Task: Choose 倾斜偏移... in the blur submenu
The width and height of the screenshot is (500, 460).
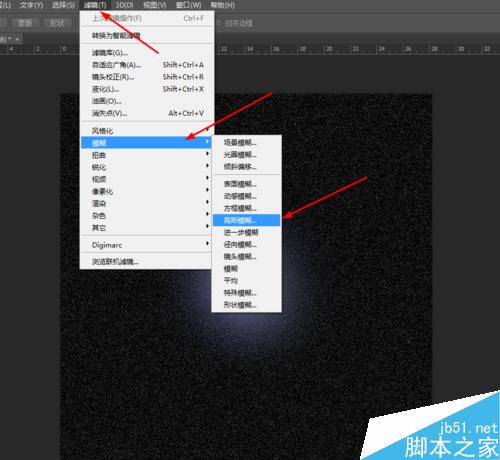Action: pos(247,167)
